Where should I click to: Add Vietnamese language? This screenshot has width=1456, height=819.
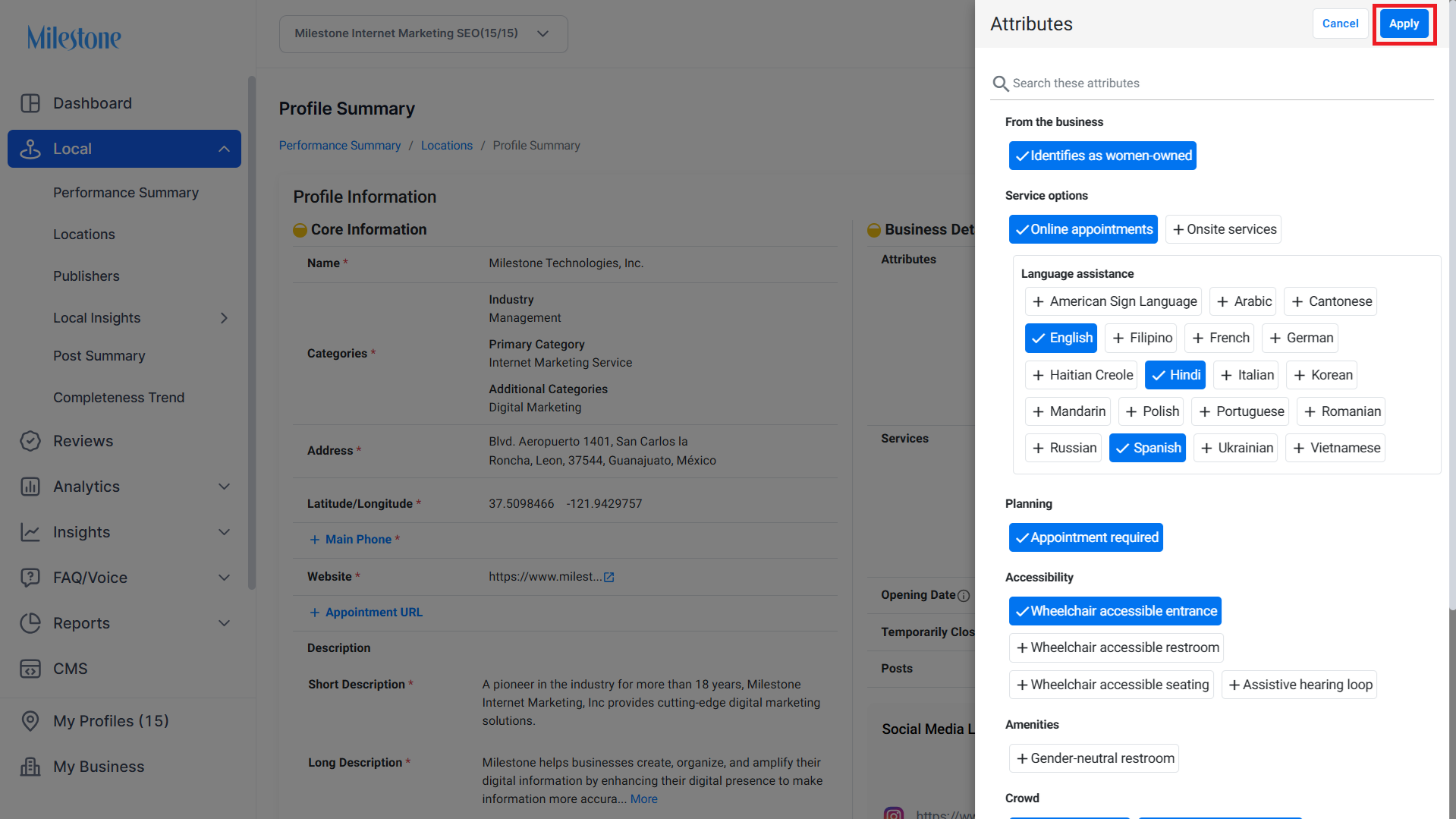(x=1335, y=448)
